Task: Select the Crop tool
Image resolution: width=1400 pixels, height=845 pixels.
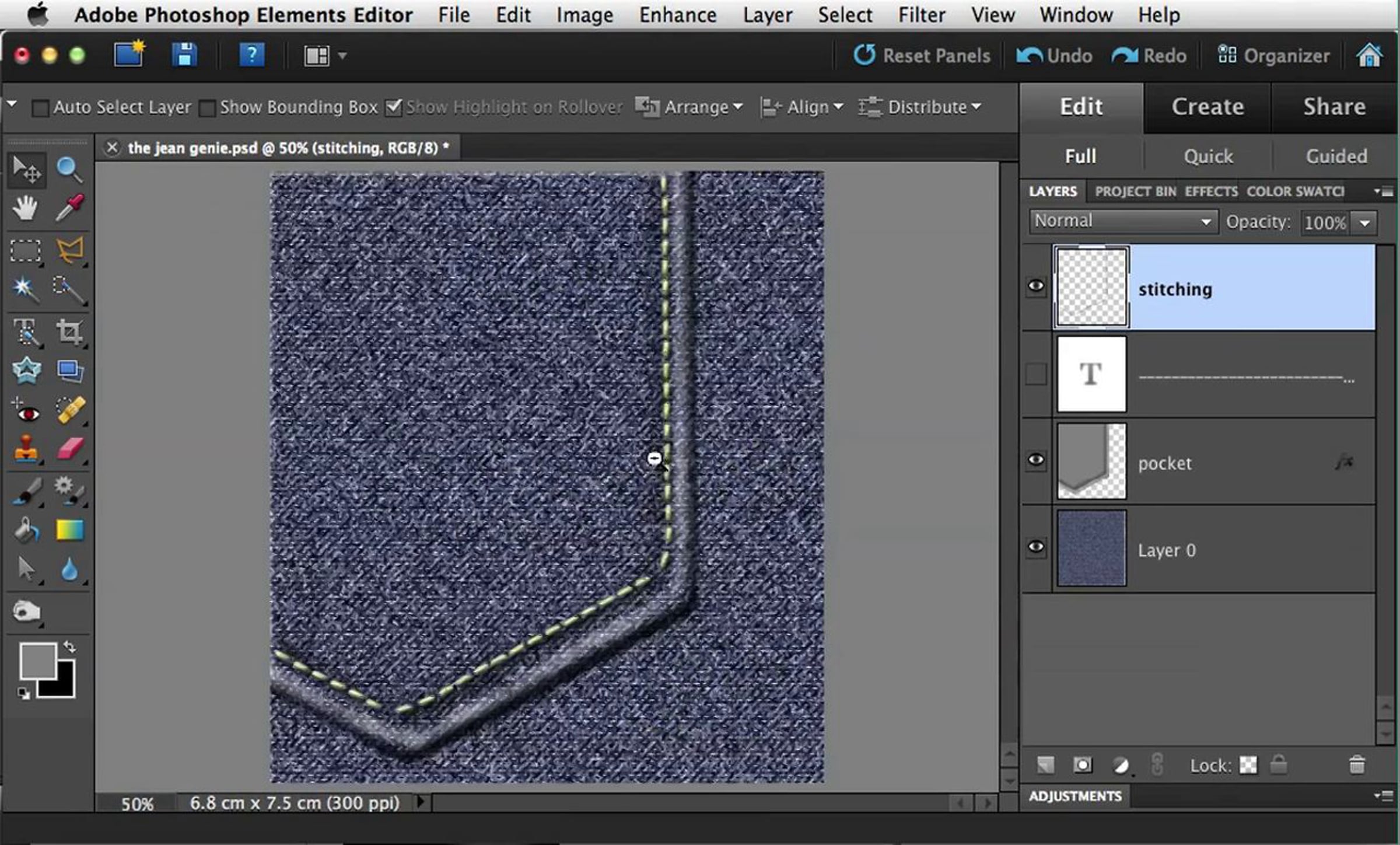Action: (x=69, y=331)
